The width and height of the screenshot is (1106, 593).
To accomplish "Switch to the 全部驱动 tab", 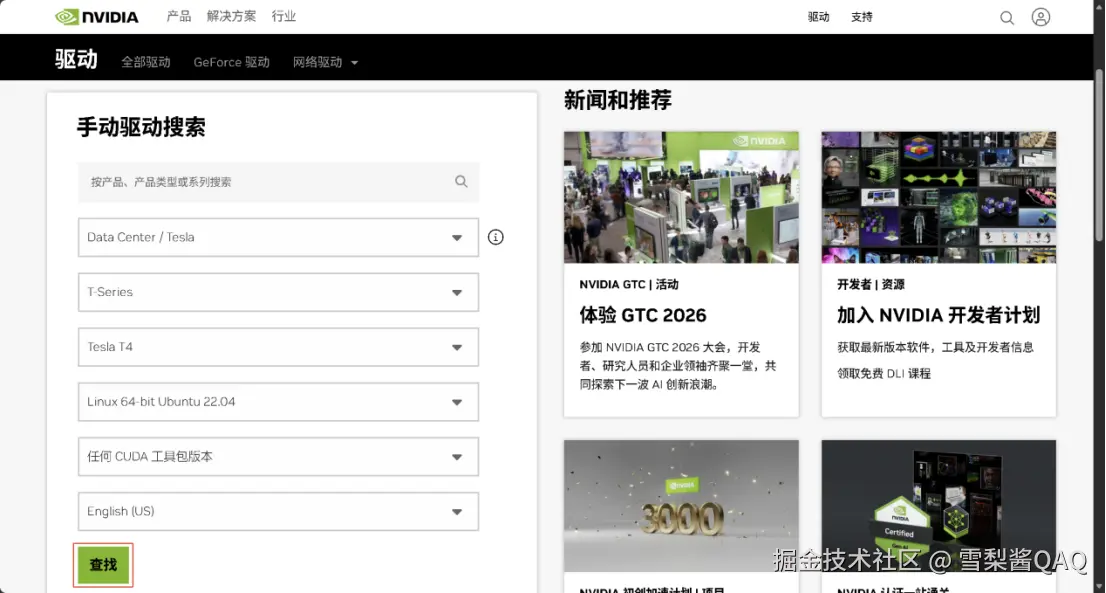I will [146, 62].
